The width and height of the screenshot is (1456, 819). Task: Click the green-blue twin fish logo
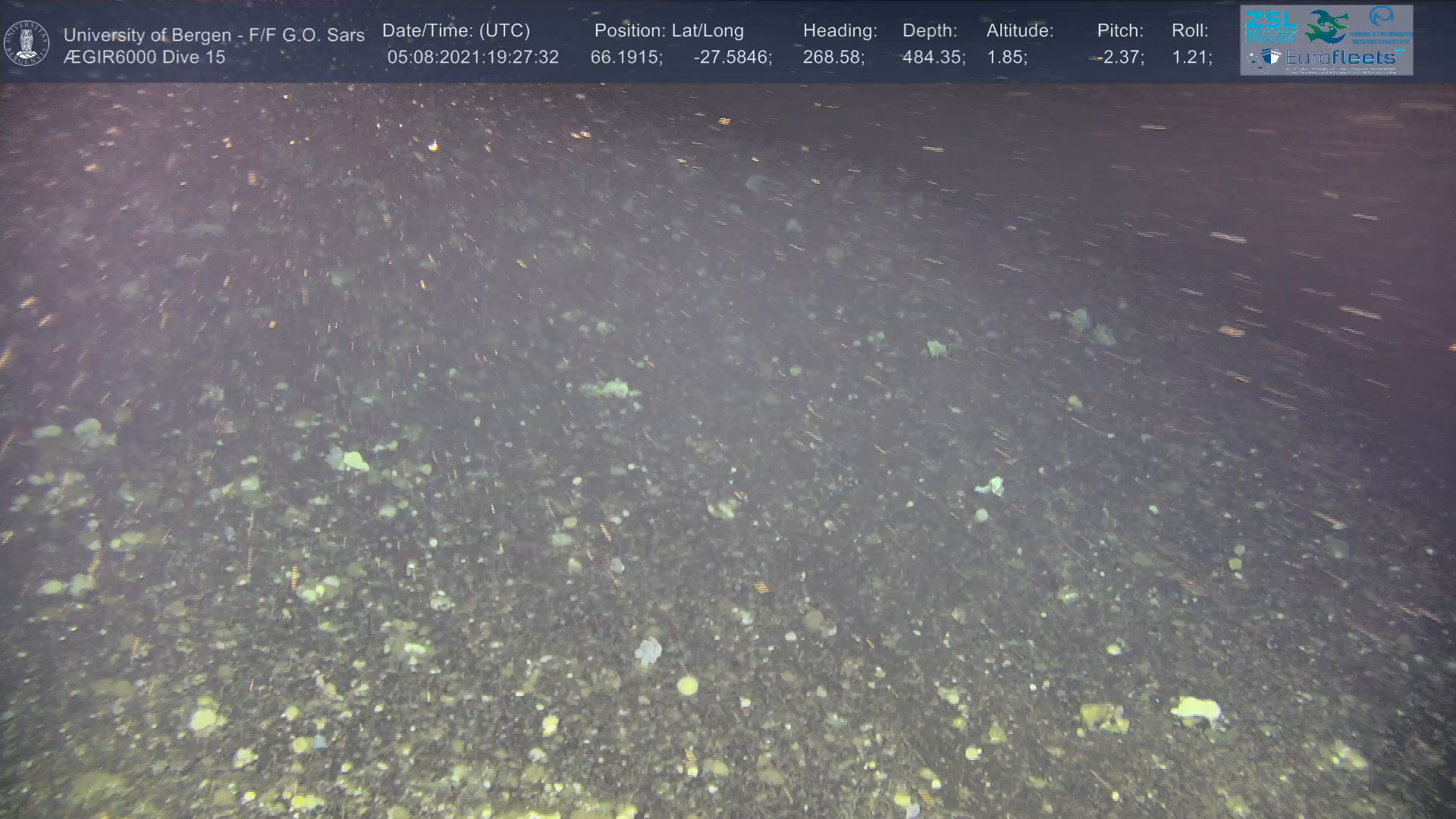pyautogui.click(x=1326, y=26)
